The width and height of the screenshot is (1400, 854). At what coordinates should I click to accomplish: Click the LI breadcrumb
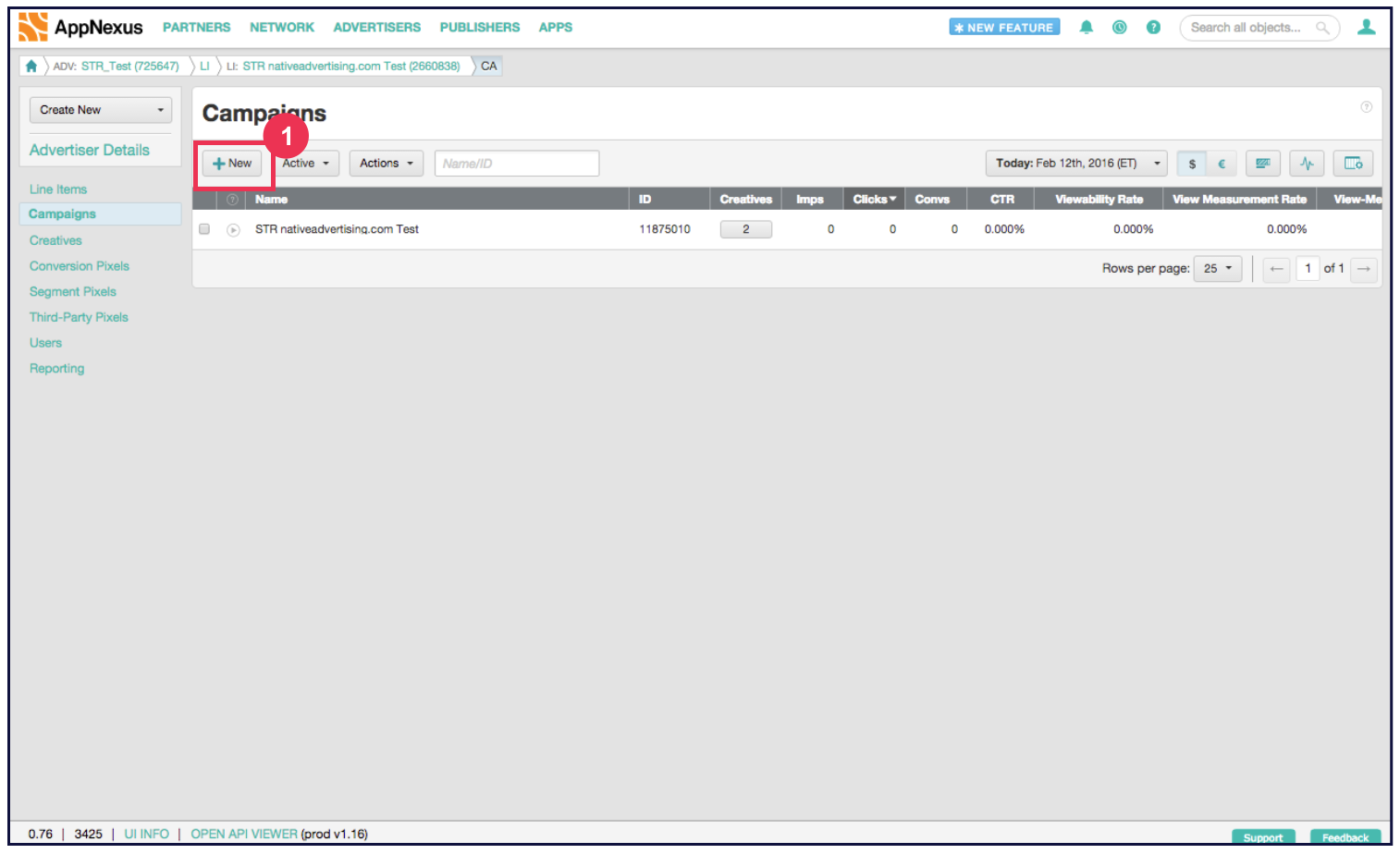coord(204,67)
